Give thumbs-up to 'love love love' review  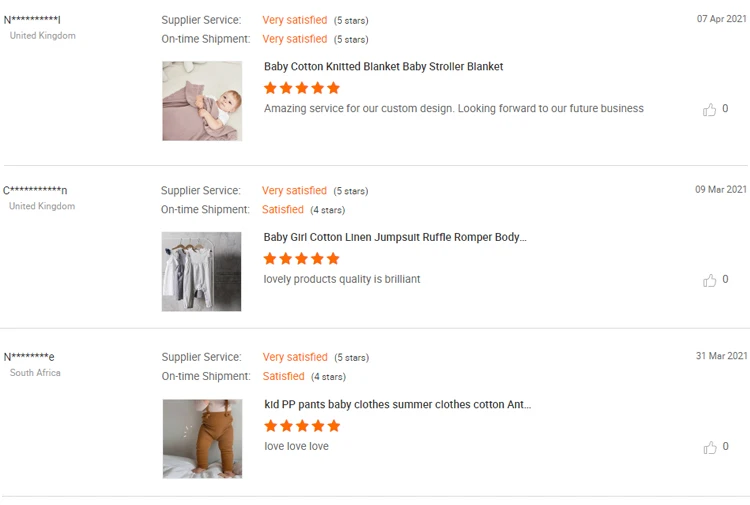710,447
